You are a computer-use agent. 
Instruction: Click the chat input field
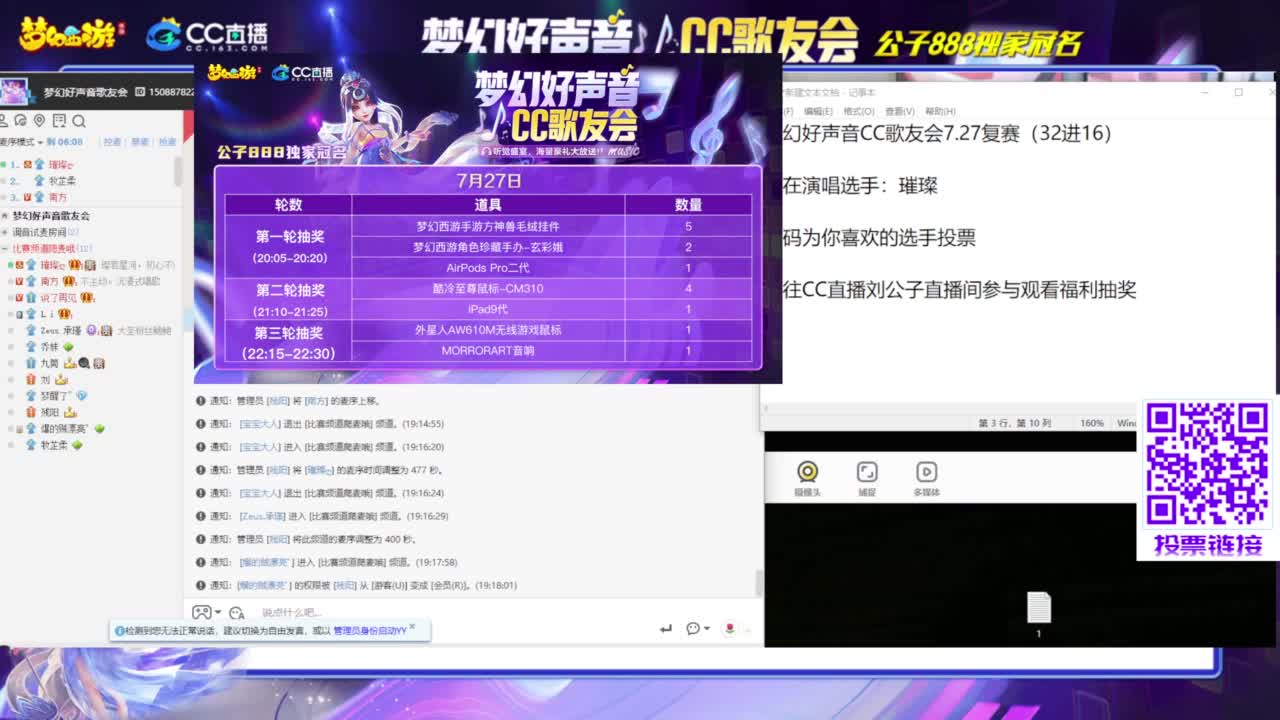(450, 612)
